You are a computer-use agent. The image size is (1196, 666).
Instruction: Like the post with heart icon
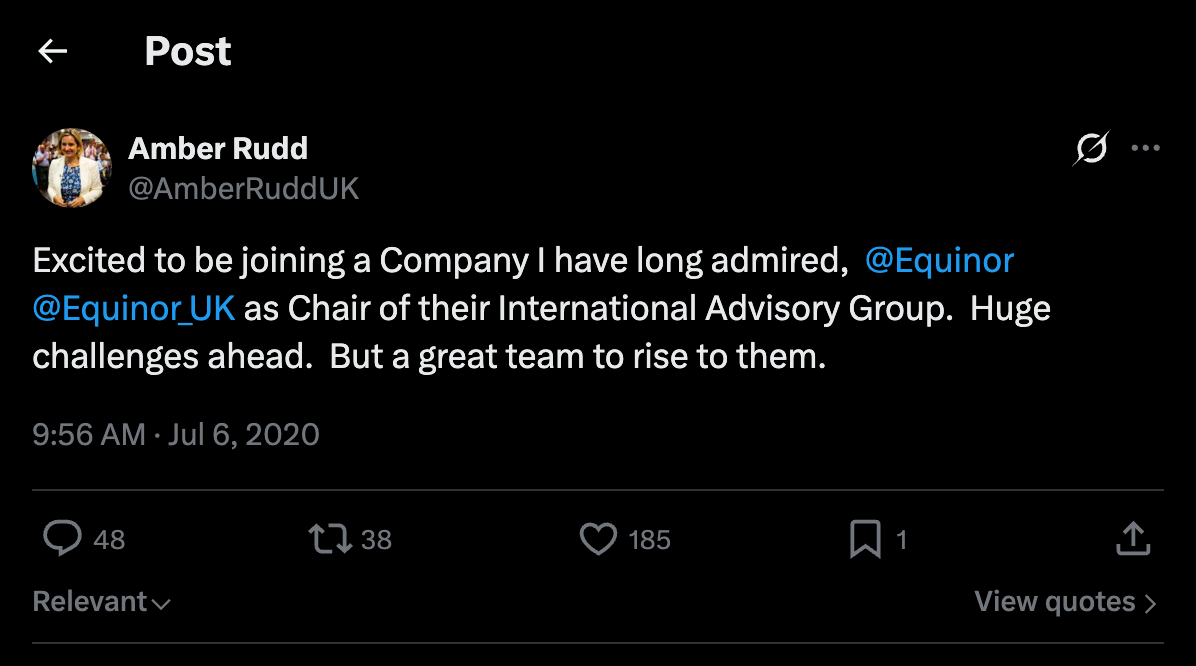(x=598, y=540)
